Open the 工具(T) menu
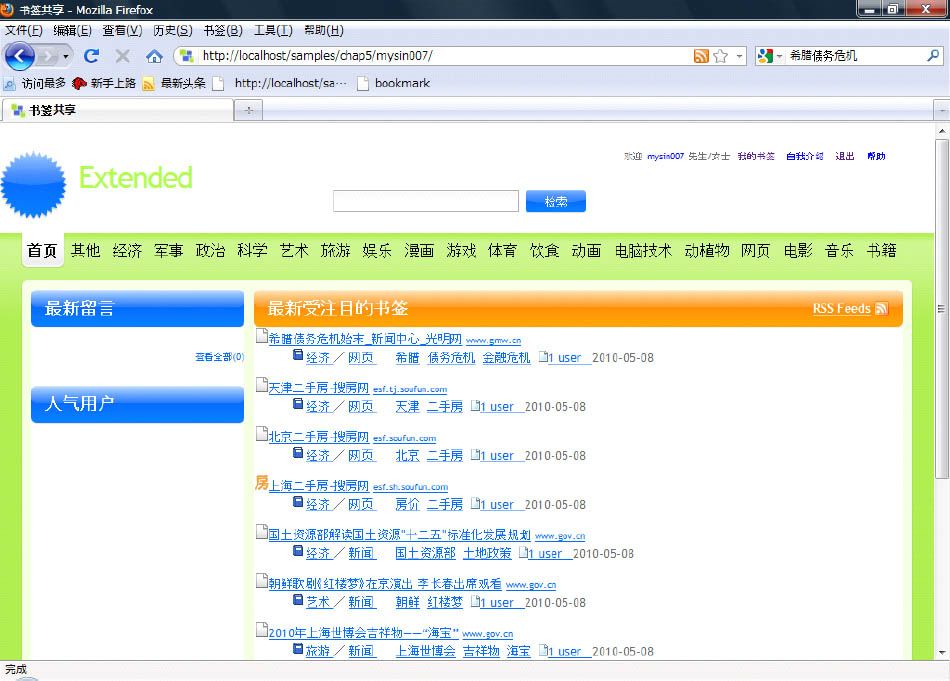Screen dimensions: 950x681 tap(273, 30)
